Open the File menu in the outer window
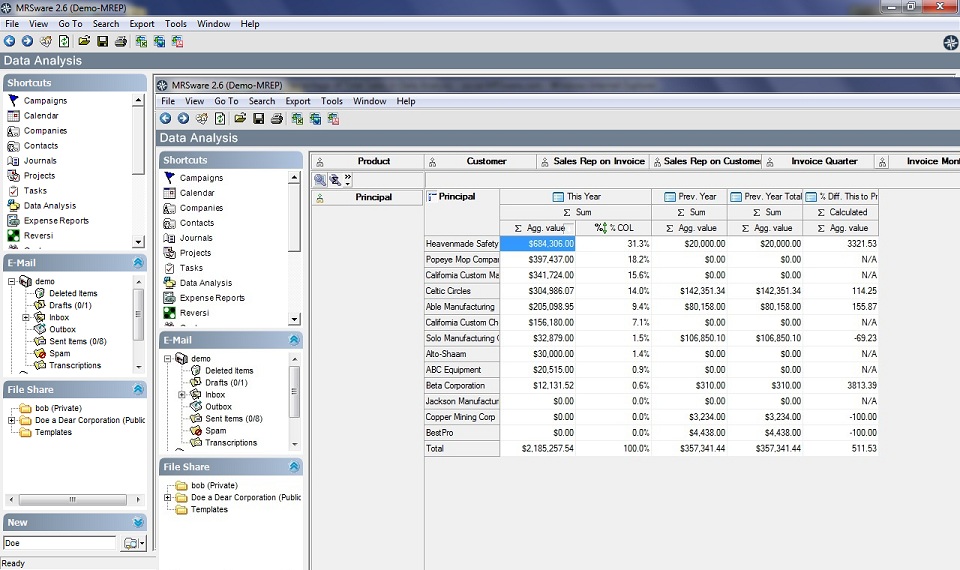The width and height of the screenshot is (960, 570). [x=12, y=24]
